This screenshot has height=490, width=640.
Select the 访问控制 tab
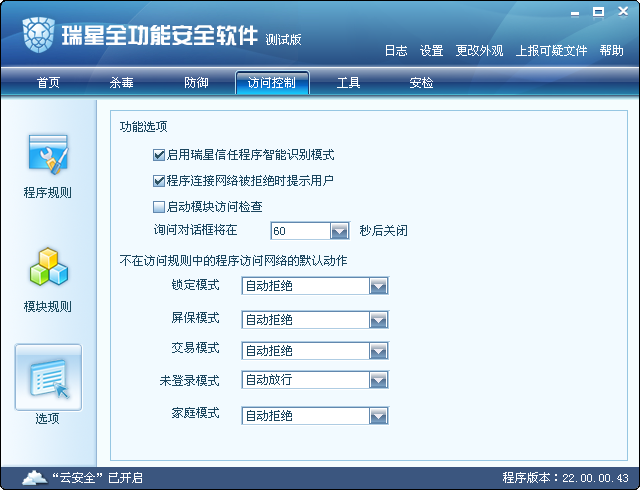[x=272, y=83]
